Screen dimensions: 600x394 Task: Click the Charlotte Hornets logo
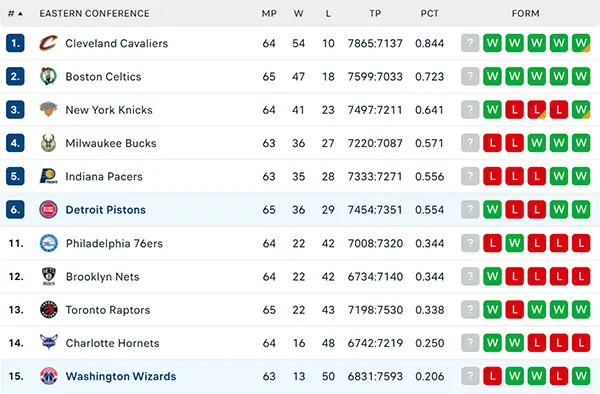tap(49, 343)
